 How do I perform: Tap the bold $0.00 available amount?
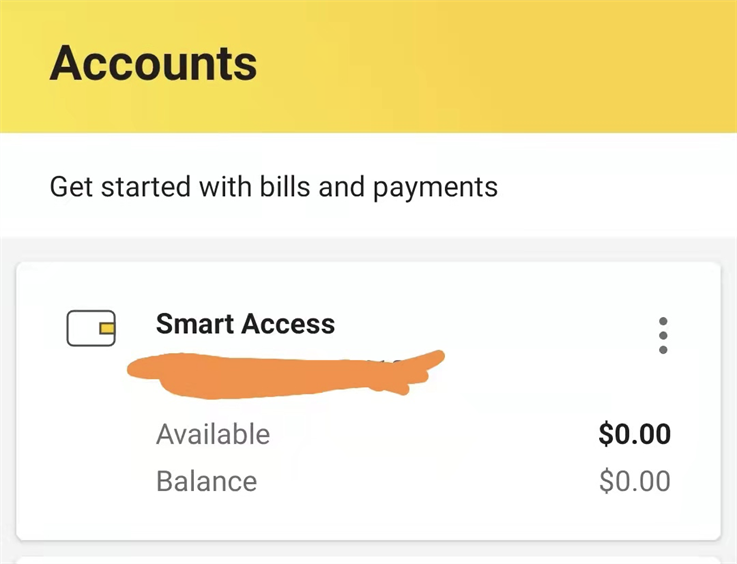click(634, 434)
